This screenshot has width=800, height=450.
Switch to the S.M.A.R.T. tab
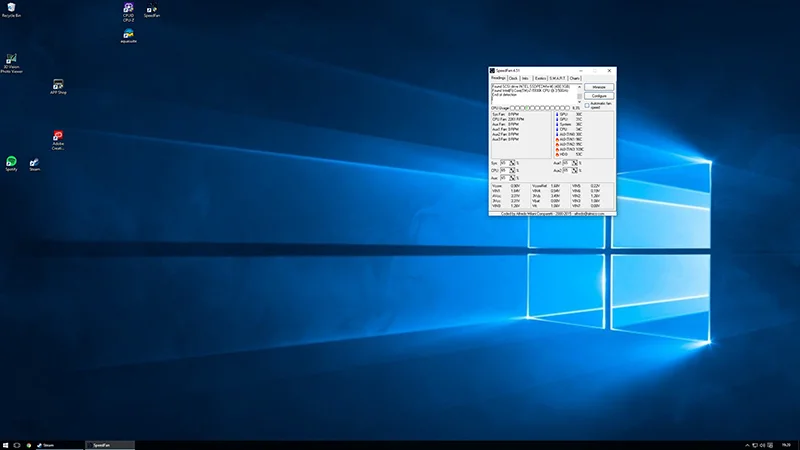point(558,79)
